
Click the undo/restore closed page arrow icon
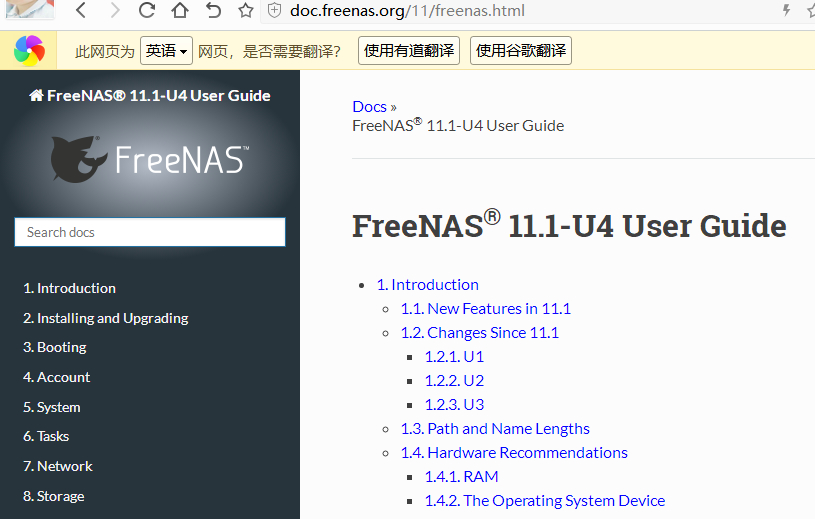point(213,10)
